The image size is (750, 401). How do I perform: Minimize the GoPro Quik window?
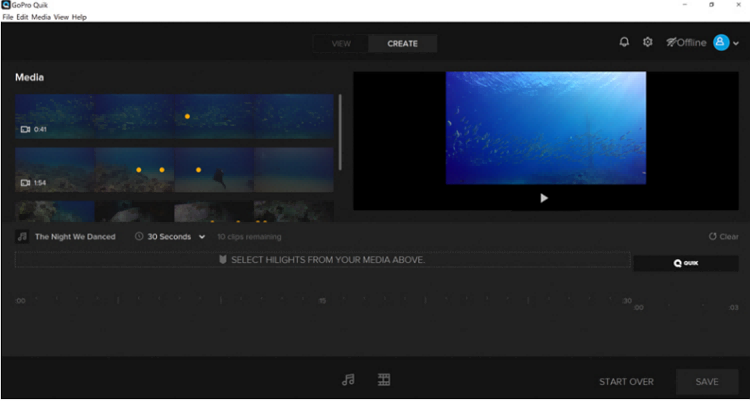point(685,5)
